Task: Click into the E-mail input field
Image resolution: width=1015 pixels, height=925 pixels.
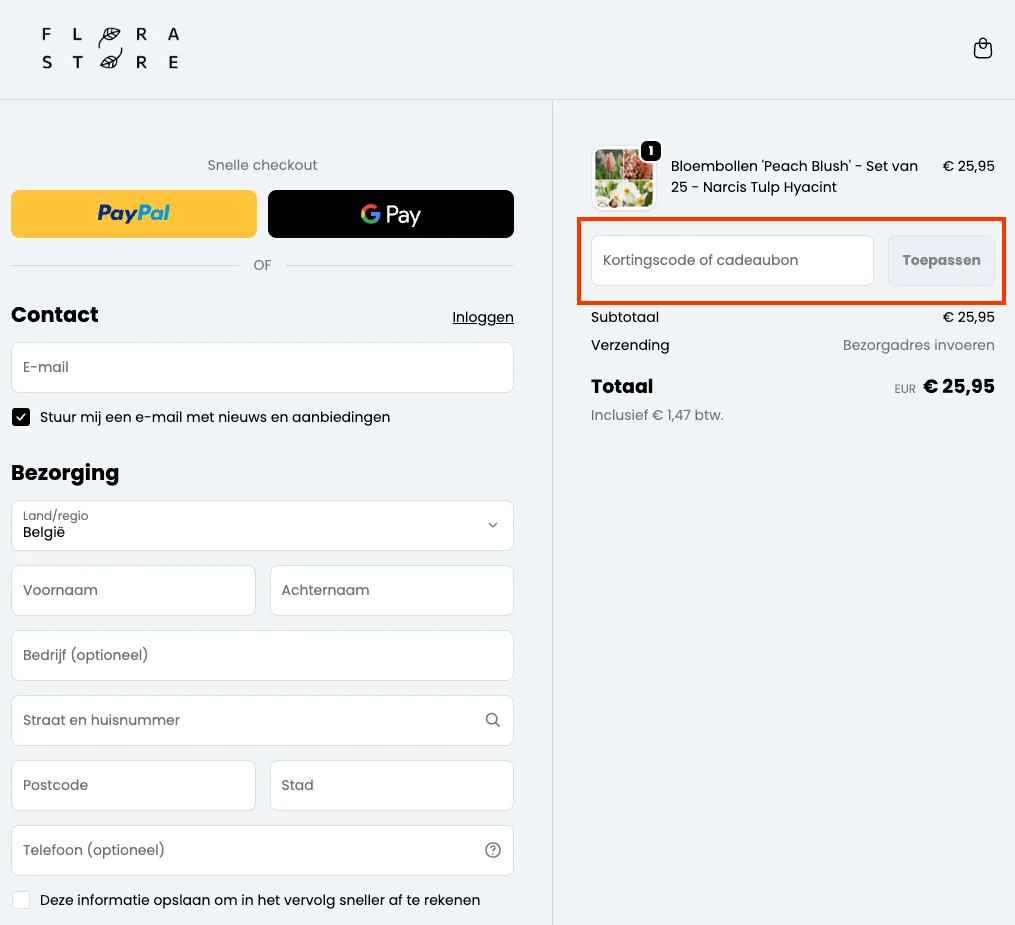Action: click(x=262, y=367)
